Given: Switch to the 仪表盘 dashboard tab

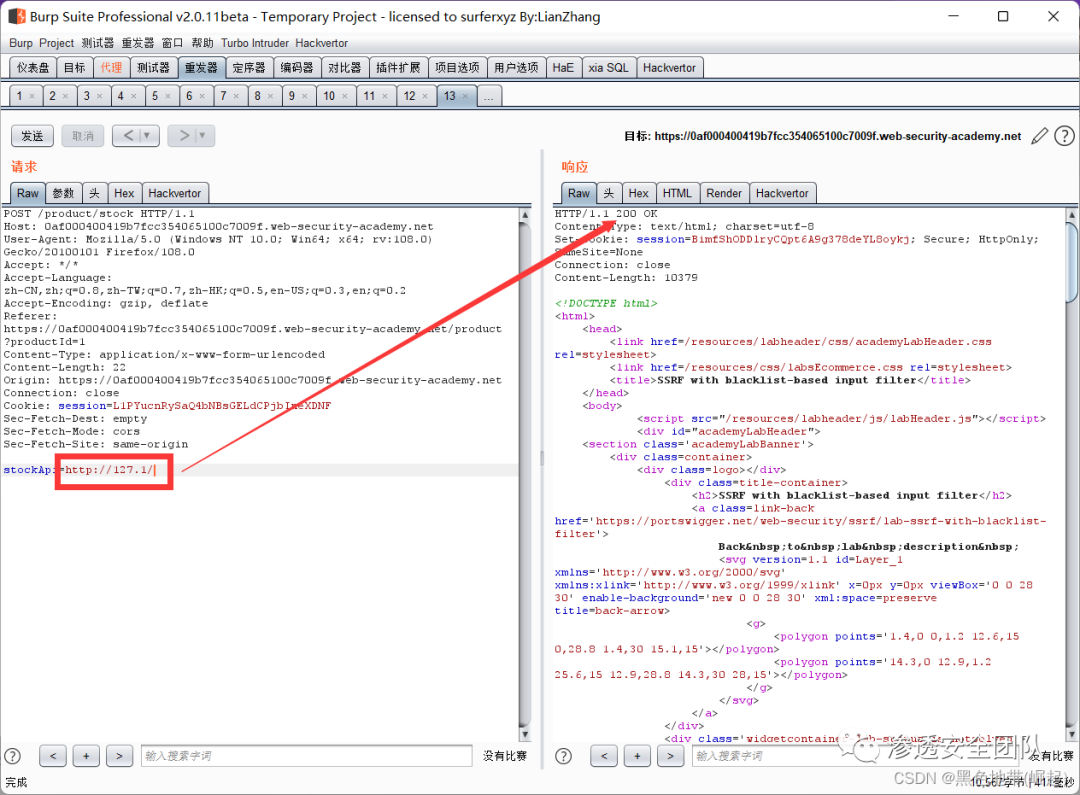Looking at the screenshot, I should [33, 68].
